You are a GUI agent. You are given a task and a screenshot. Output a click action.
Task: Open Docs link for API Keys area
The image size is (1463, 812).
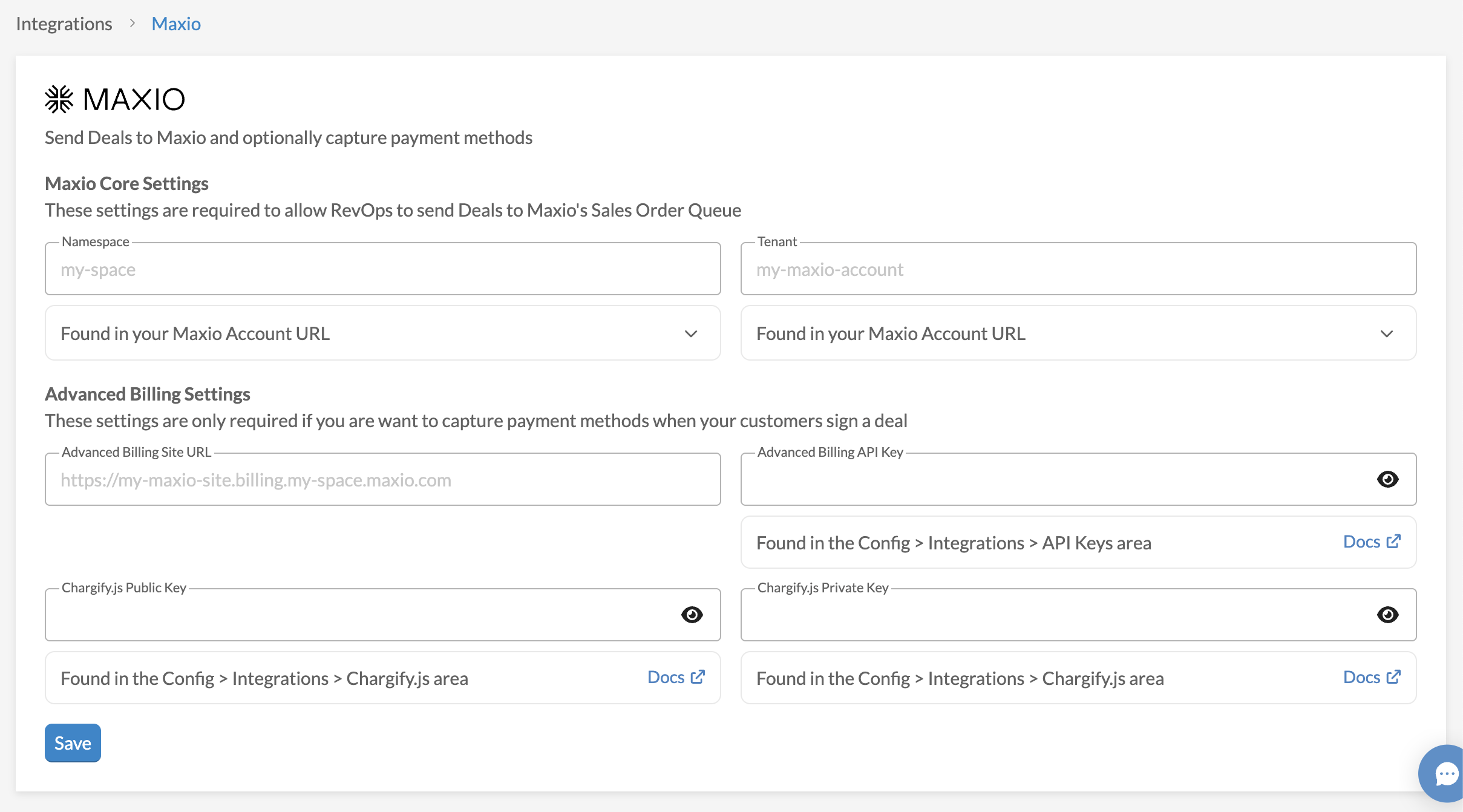pyautogui.click(x=1372, y=542)
